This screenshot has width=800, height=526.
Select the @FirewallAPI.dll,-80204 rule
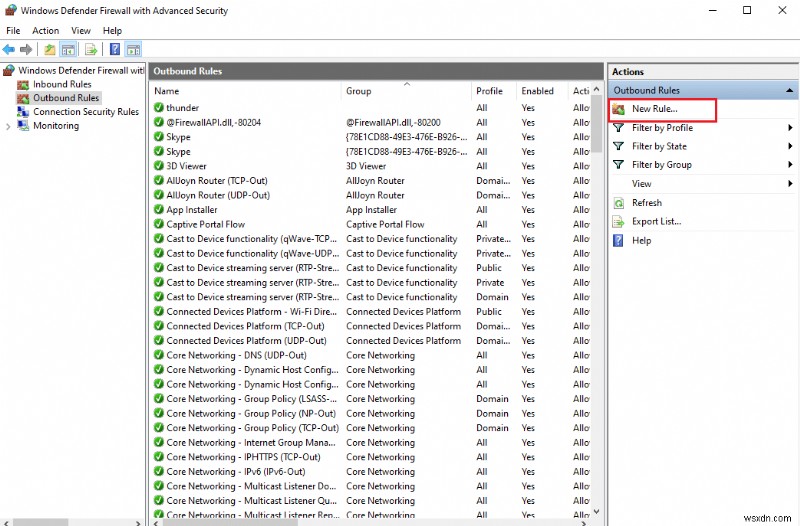click(x=213, y=122)
